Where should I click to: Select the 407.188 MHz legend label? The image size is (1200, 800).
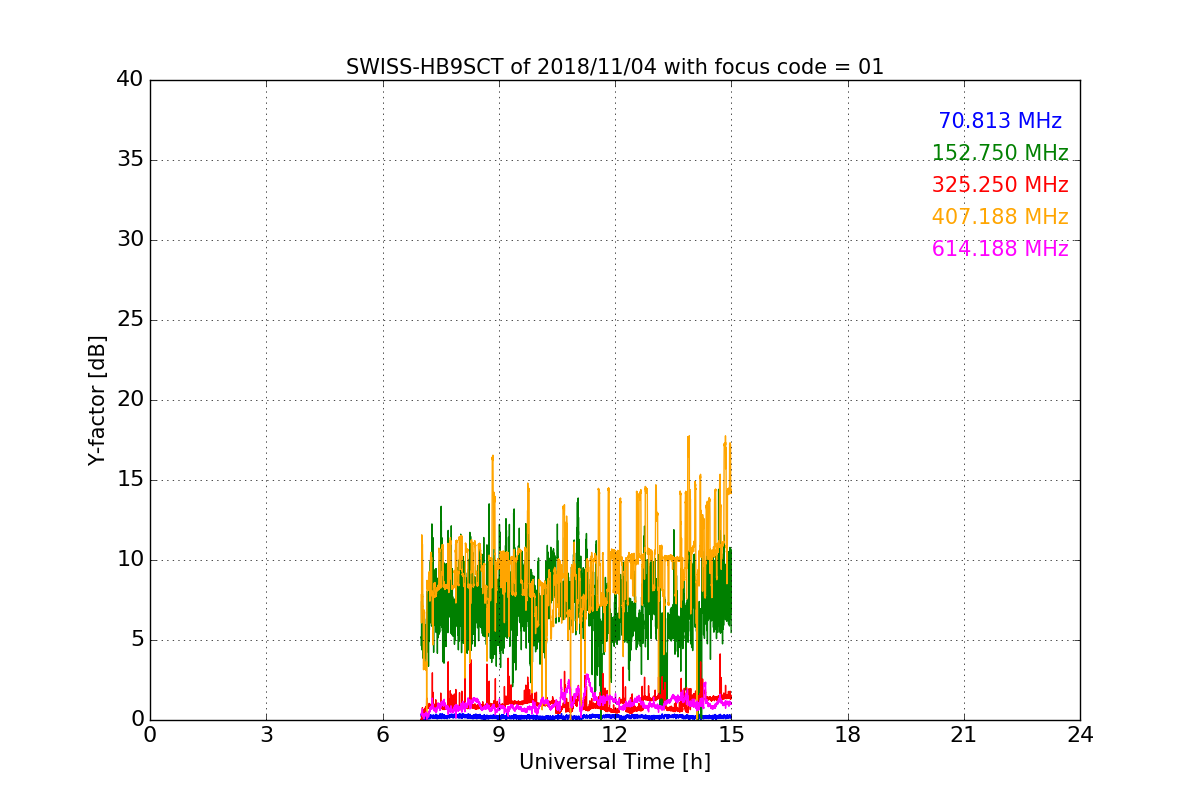tap(1000, 217)
